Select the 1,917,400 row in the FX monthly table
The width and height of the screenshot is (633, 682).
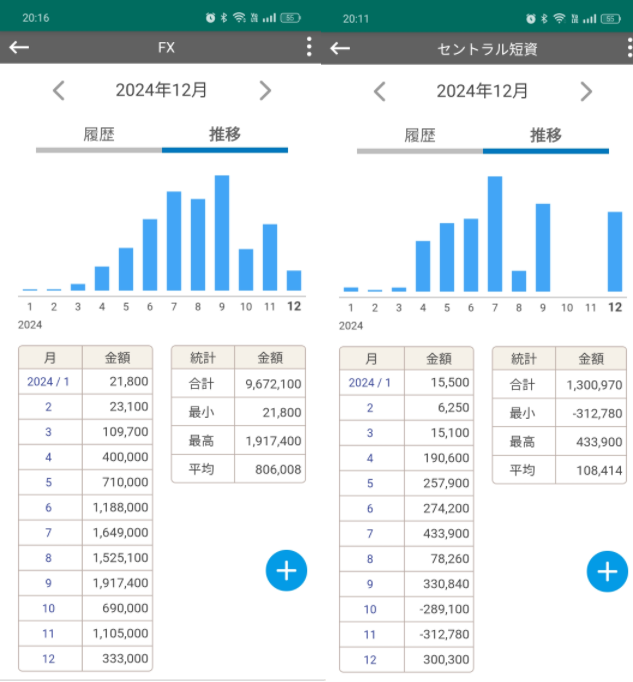point(85,583)
